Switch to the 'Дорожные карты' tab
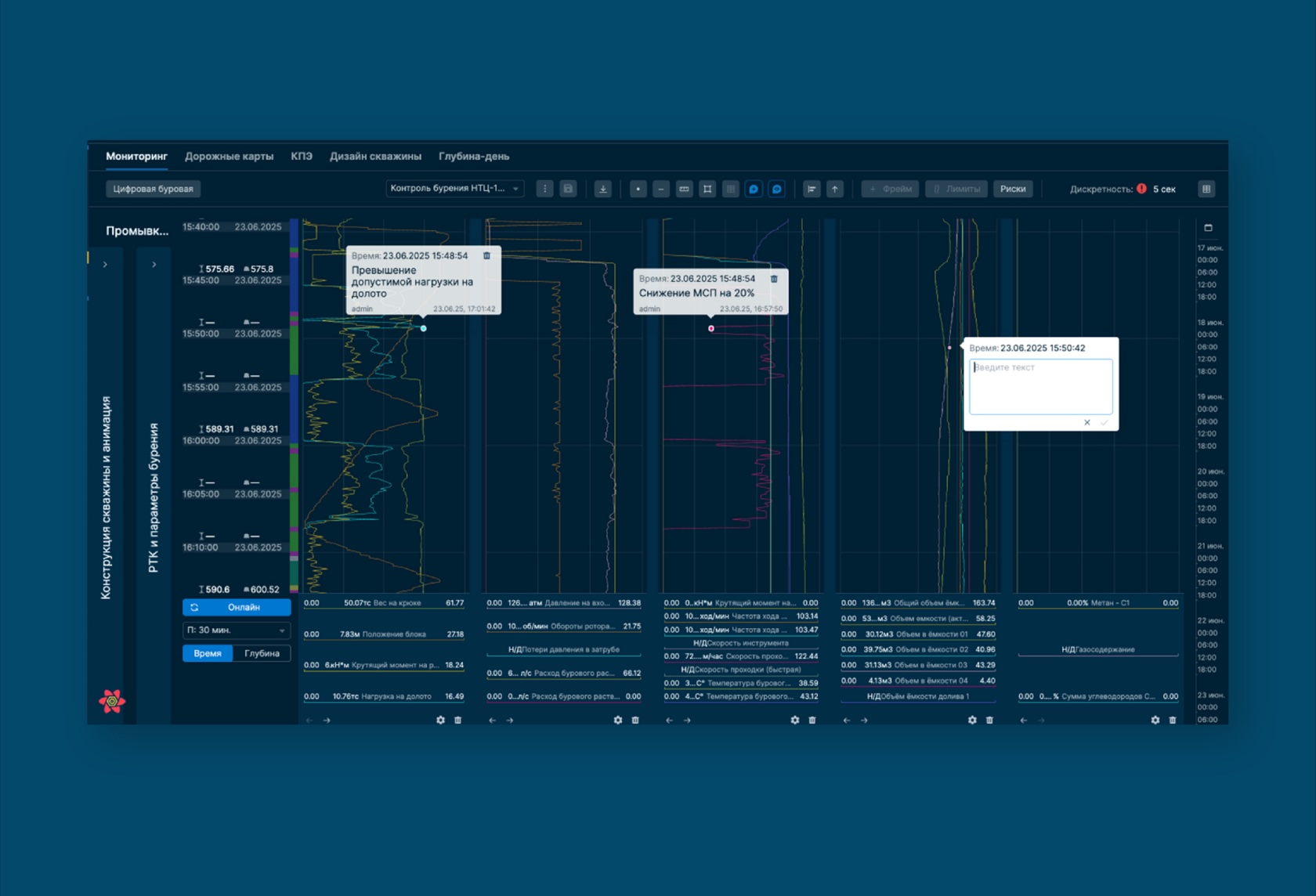 click(229, 156)
